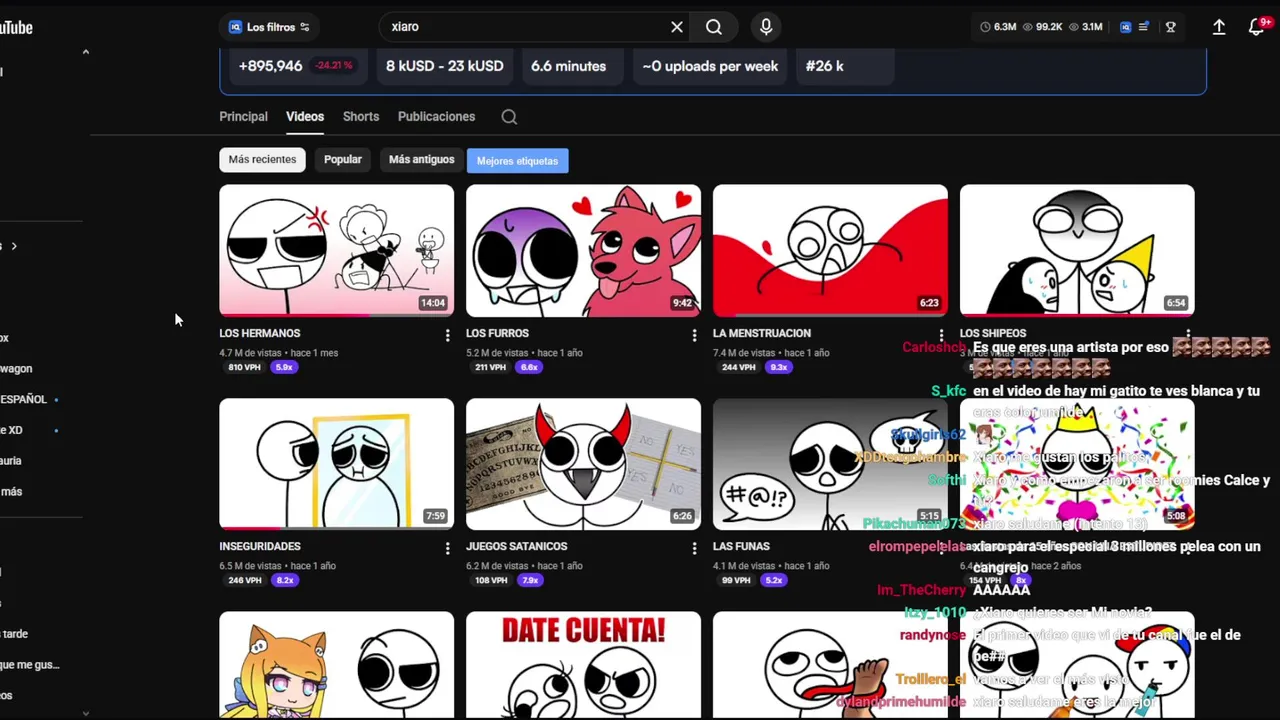This screenshot has width=1280, height=720.
Task: Play the LOS HERMANOS thumbnail with 14:04 duration
Action: 336,250
